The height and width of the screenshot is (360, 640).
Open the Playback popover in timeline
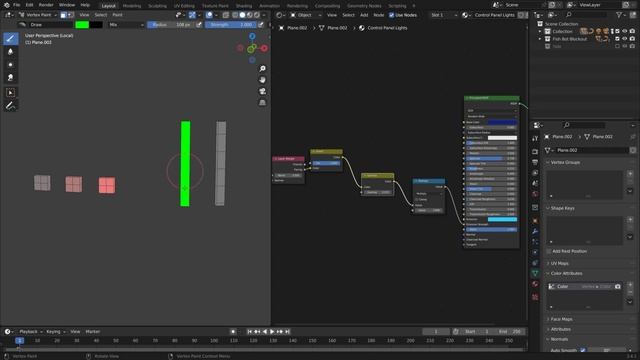point(31,332)
